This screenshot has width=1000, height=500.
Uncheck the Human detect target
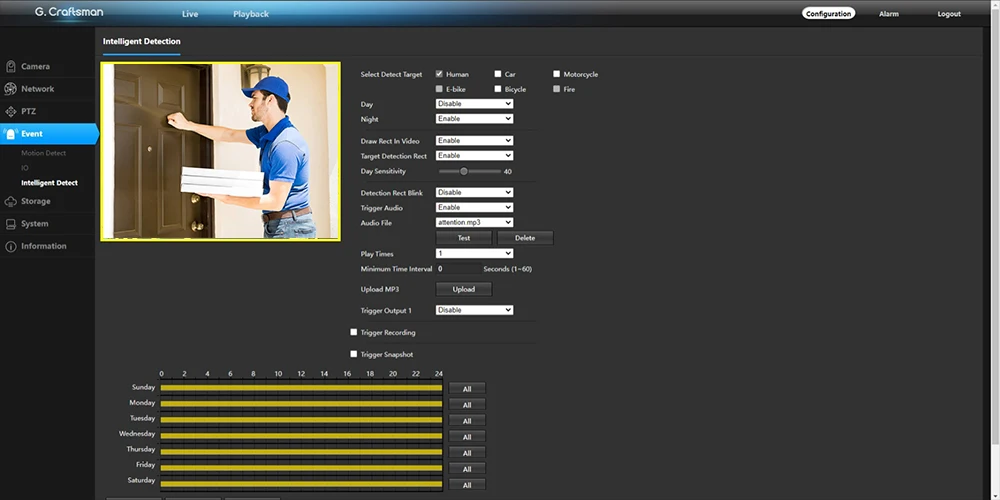click(x=439, y=74)
